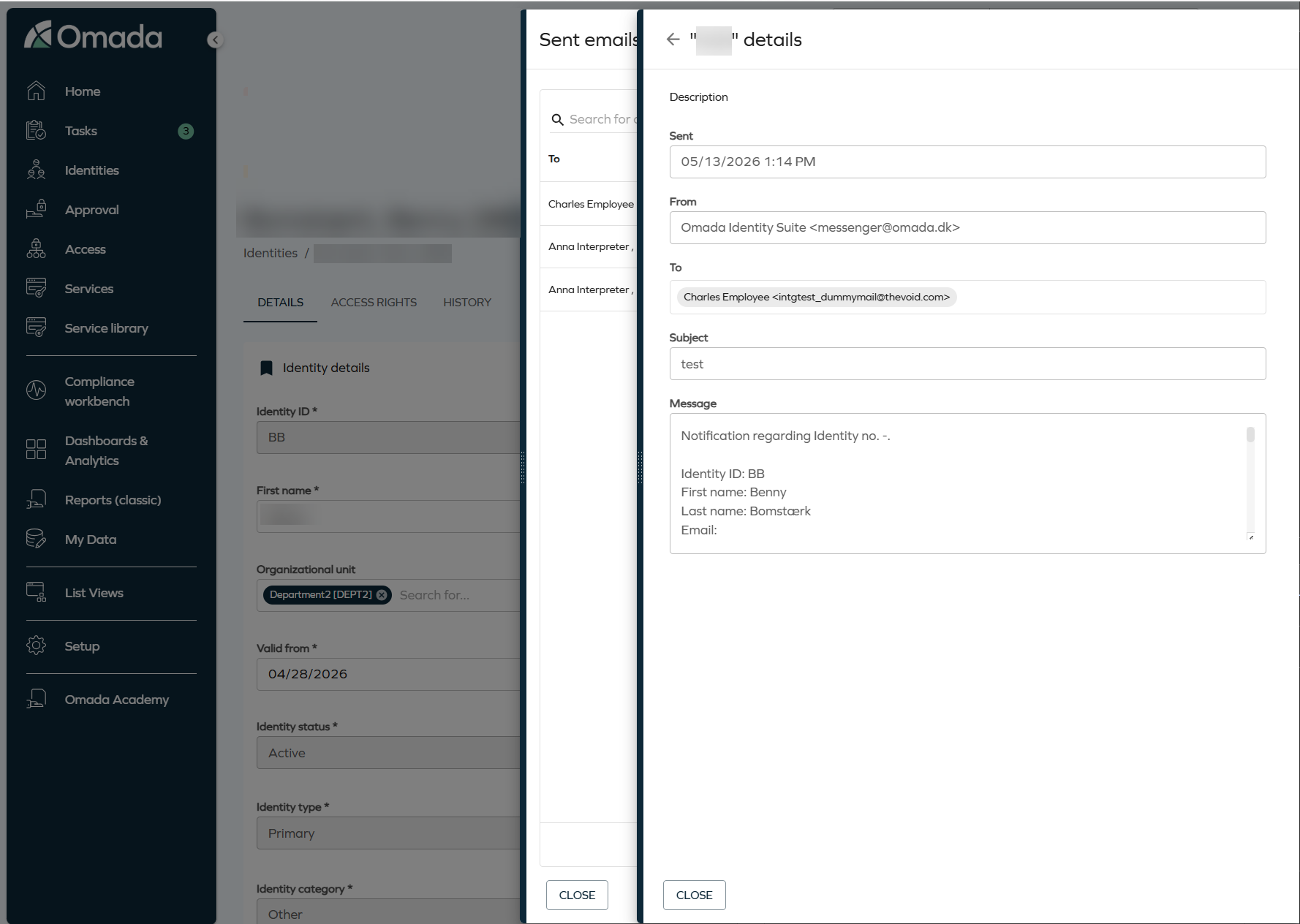Go back using the details arrow
This screenshot has height=924, width=1300.
(x=673, y=39)
